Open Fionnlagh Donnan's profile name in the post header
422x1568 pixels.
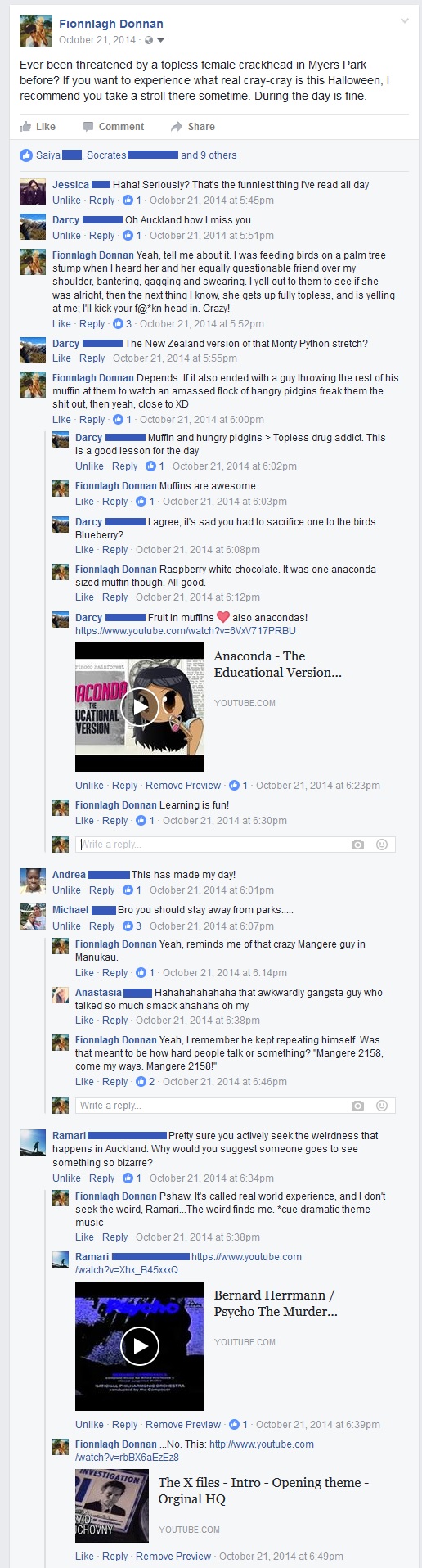tap(111, 24)
